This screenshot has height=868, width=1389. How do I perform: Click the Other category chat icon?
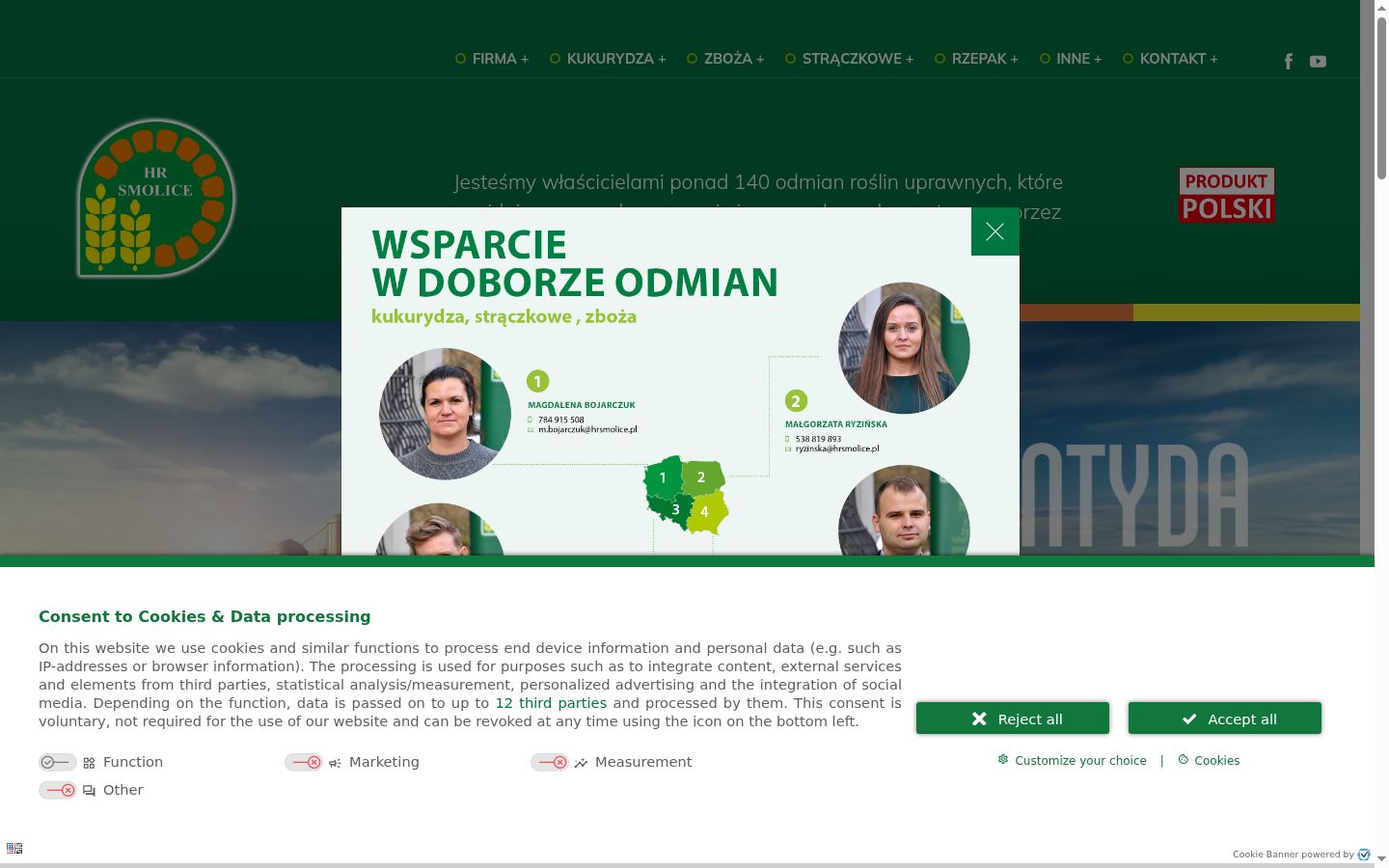[x=89, y=791]
